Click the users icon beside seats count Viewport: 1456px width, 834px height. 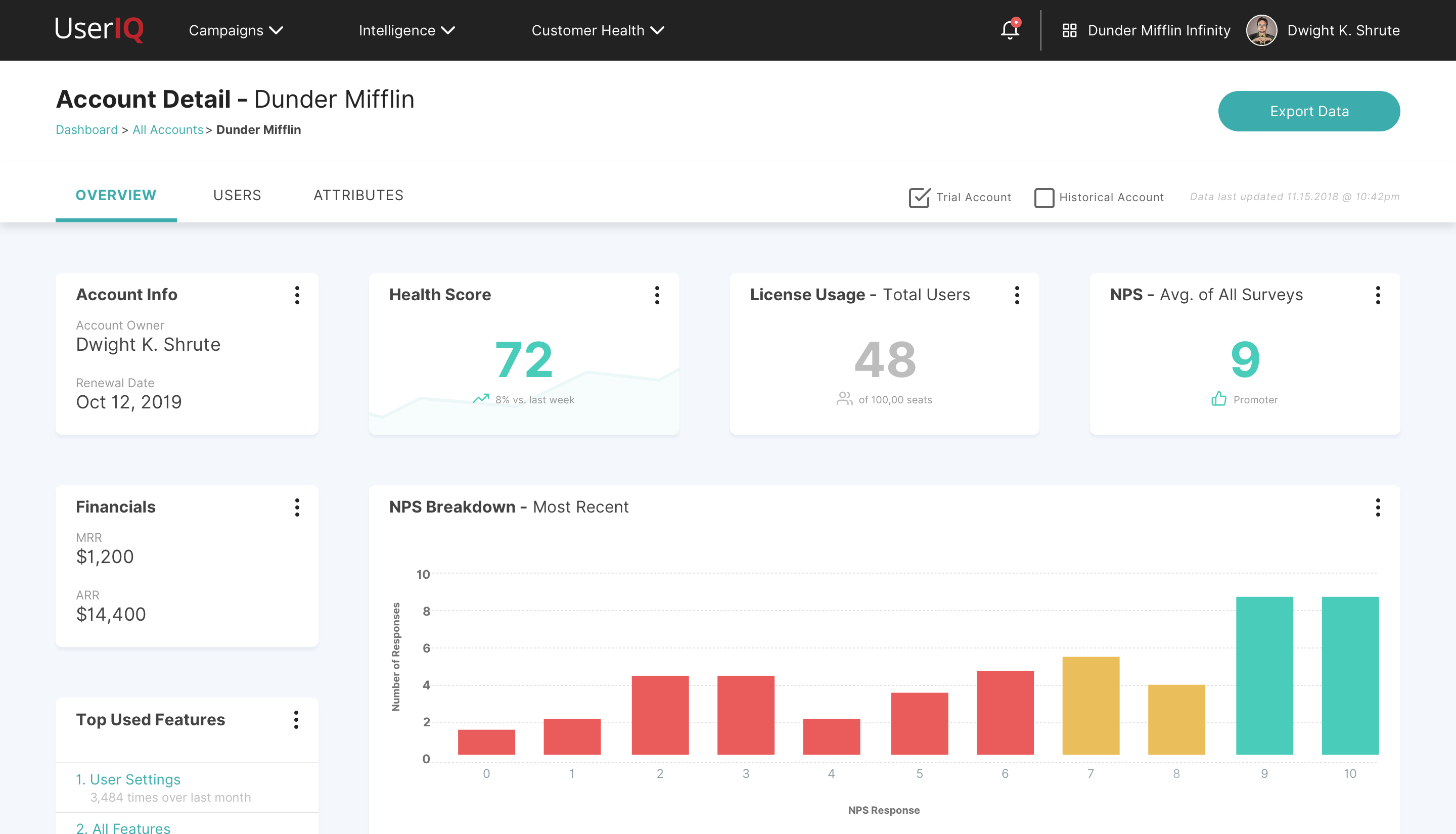point(844,399)
